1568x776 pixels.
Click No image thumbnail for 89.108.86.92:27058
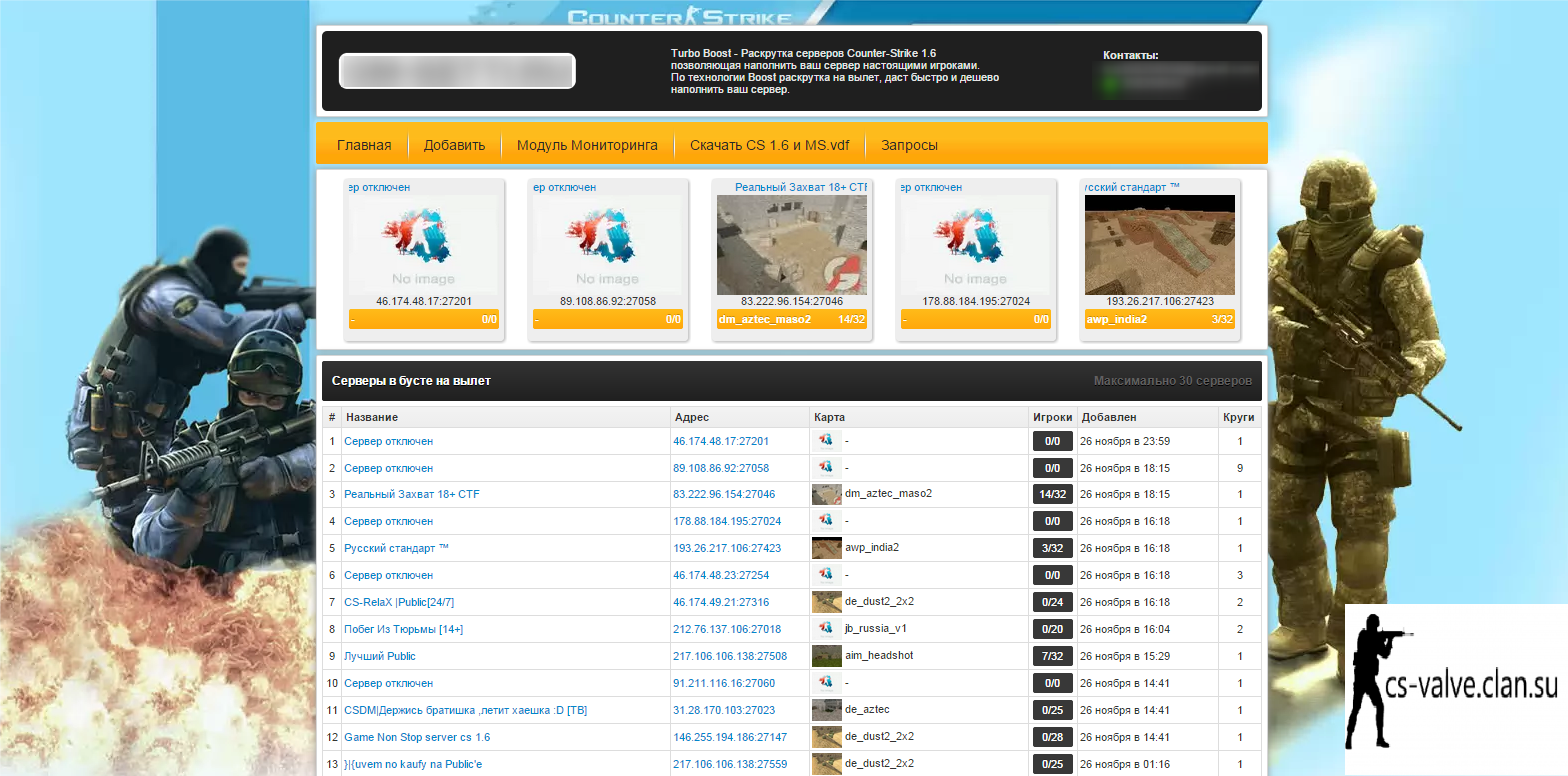pos(607,245)
